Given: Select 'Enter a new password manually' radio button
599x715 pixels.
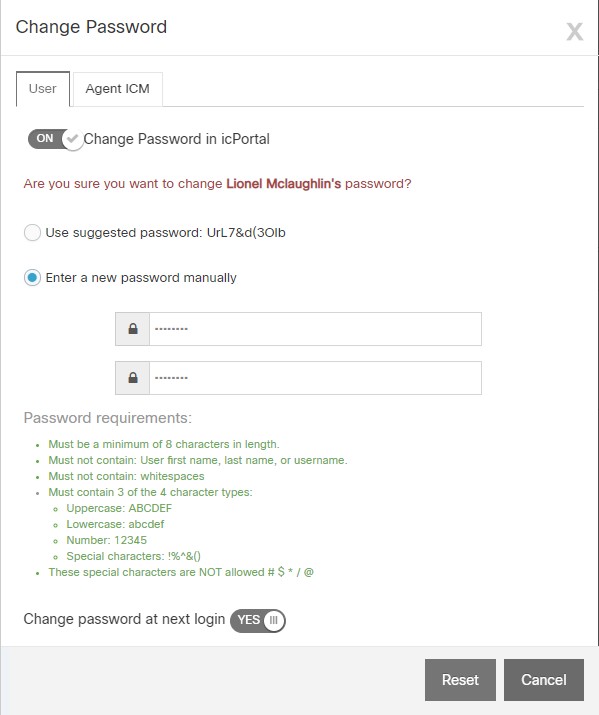Looking at the screenshot, I should (32, 278).
